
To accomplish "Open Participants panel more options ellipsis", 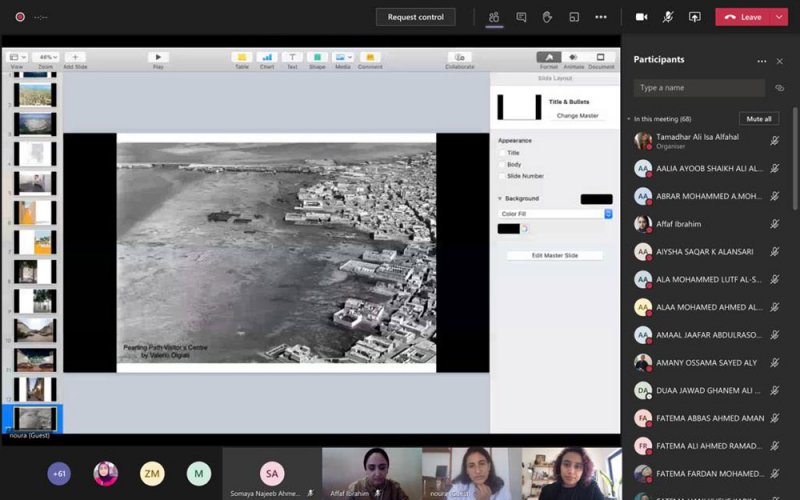I will click(x=762, y=61).
